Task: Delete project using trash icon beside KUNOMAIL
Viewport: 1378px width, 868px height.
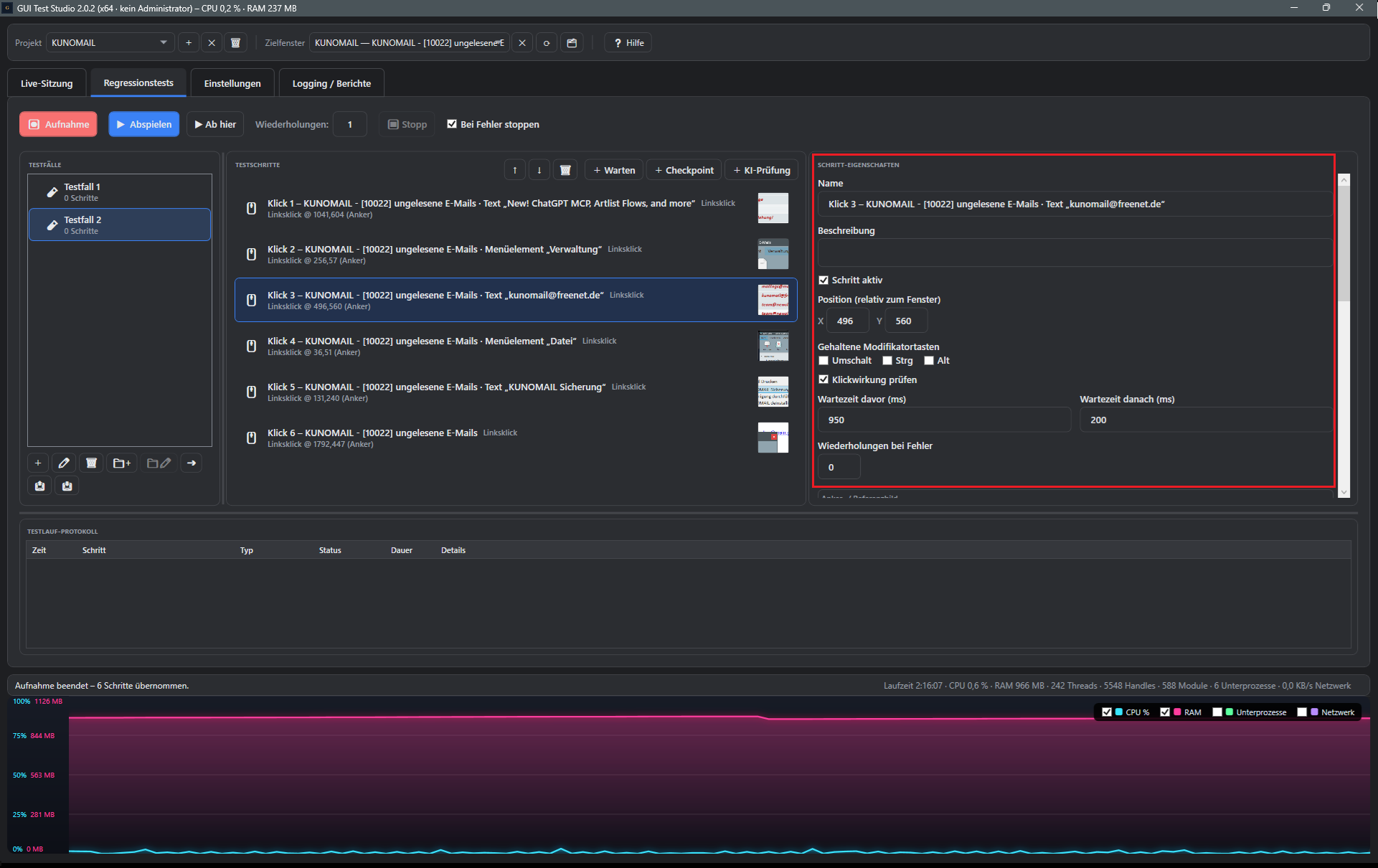Action: 235,43
